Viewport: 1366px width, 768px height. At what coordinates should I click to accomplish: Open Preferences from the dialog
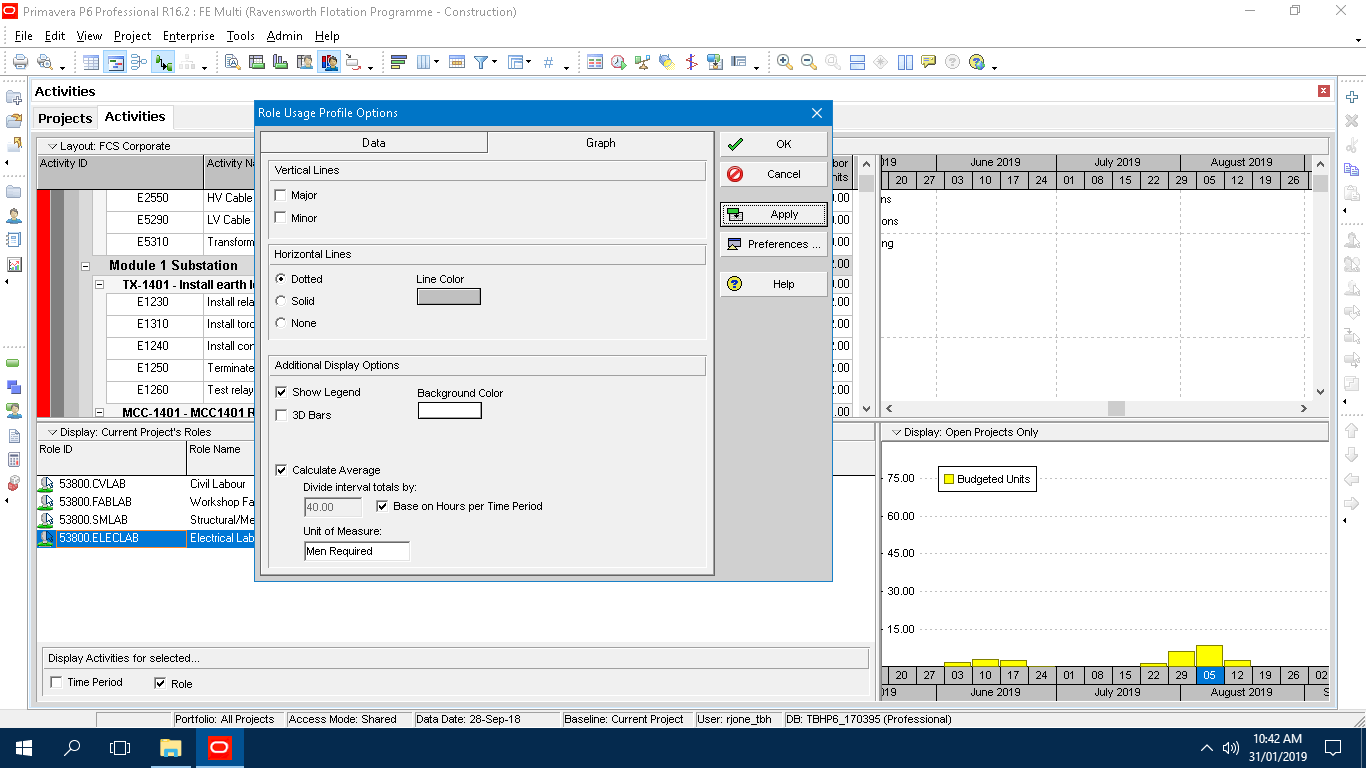774,244
